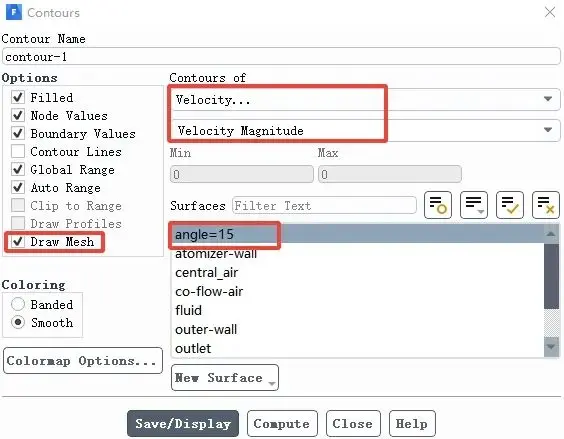Select all shown surfaces icon
The width and height of the screenshot is (564, 439).
[510, 205]
